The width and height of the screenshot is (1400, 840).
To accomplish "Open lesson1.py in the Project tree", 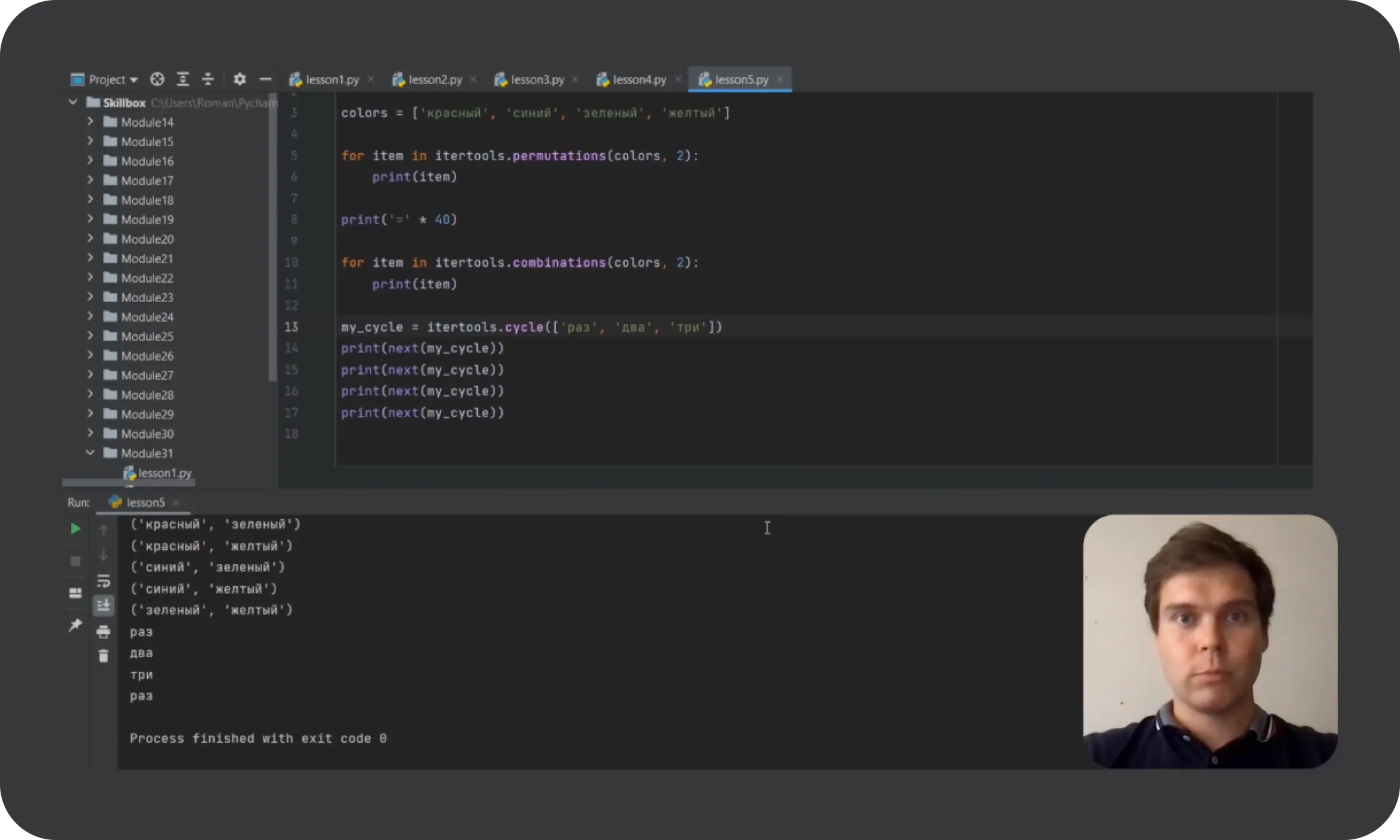I will [x=164, y=473].
